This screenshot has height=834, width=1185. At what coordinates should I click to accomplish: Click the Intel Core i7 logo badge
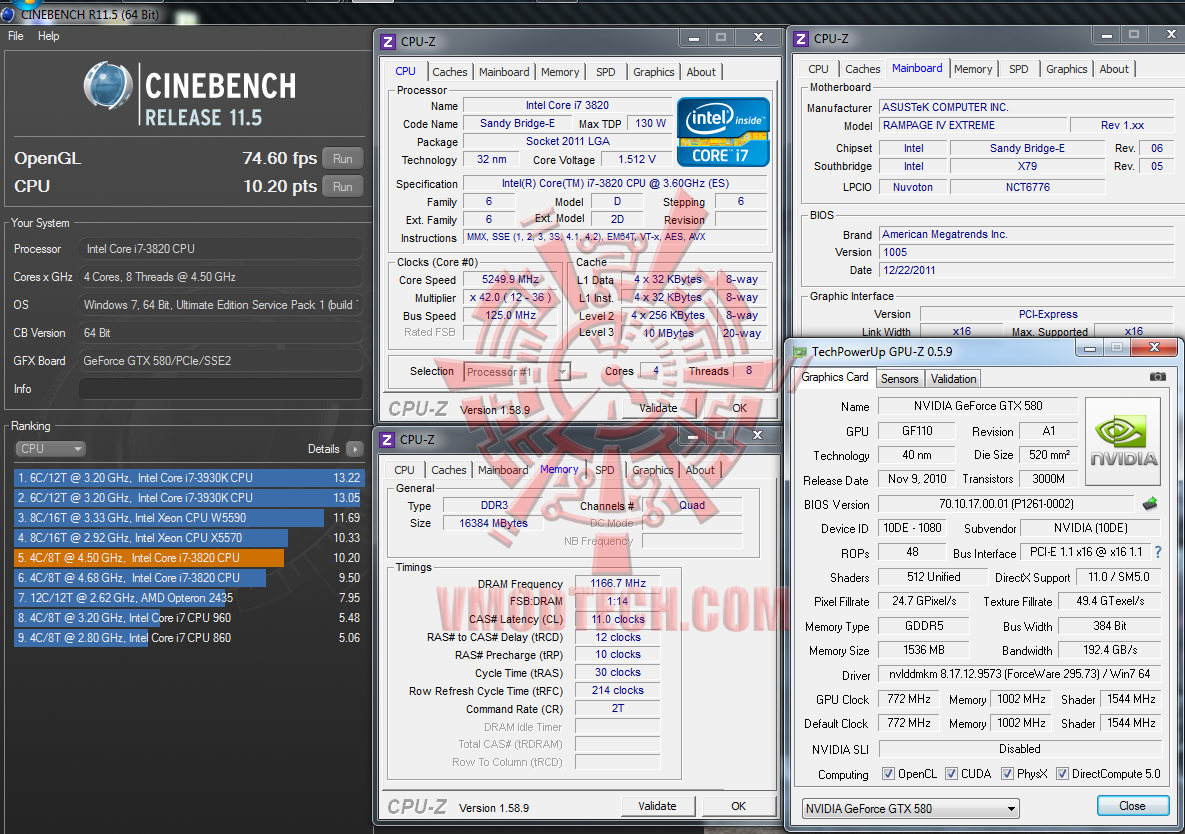(x=723, y=132)
